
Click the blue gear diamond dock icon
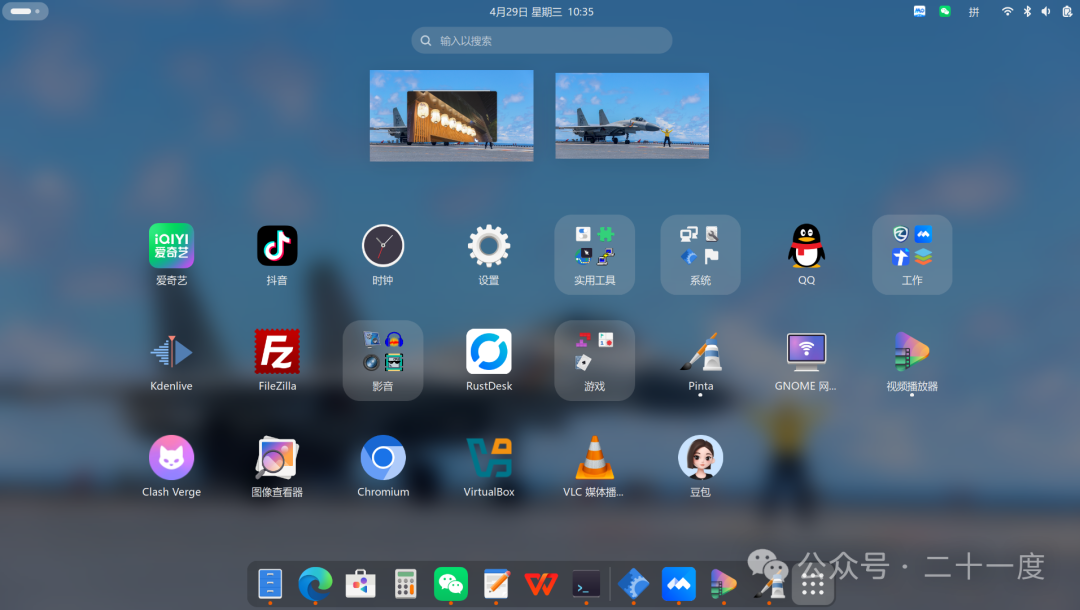[x=634, y=584]
